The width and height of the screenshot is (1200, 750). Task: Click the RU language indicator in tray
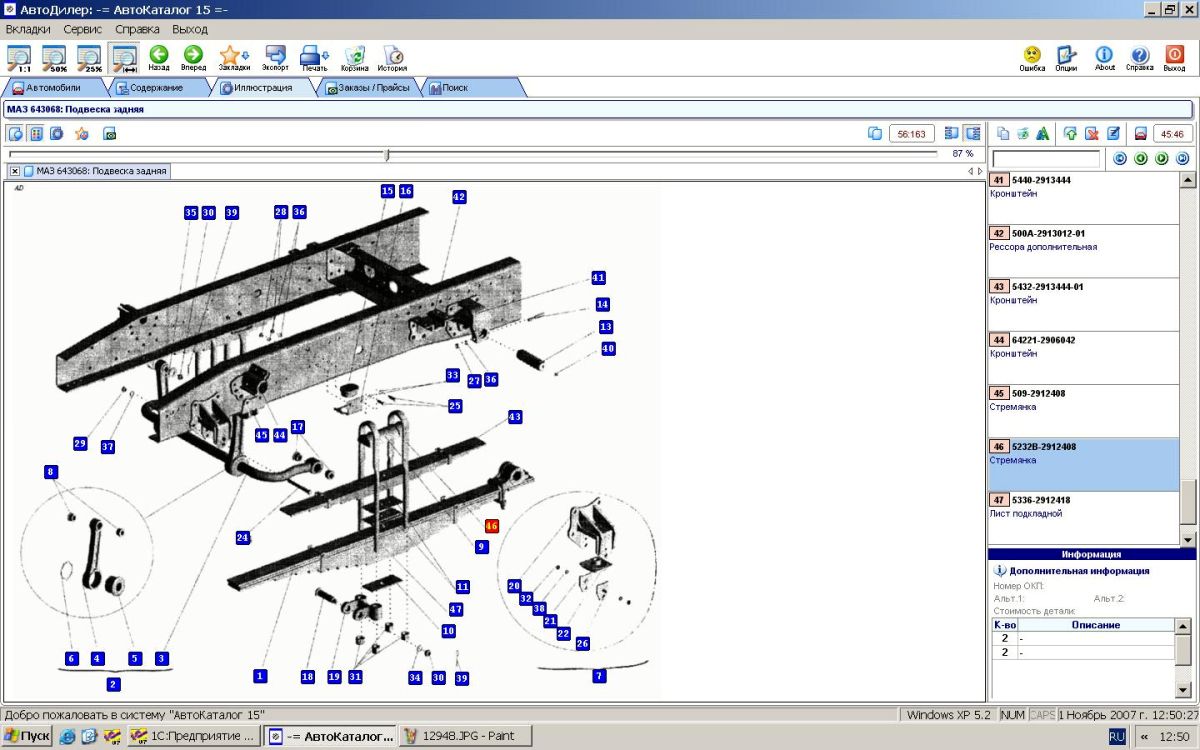pyautogui.click(x=1117, y=736)
